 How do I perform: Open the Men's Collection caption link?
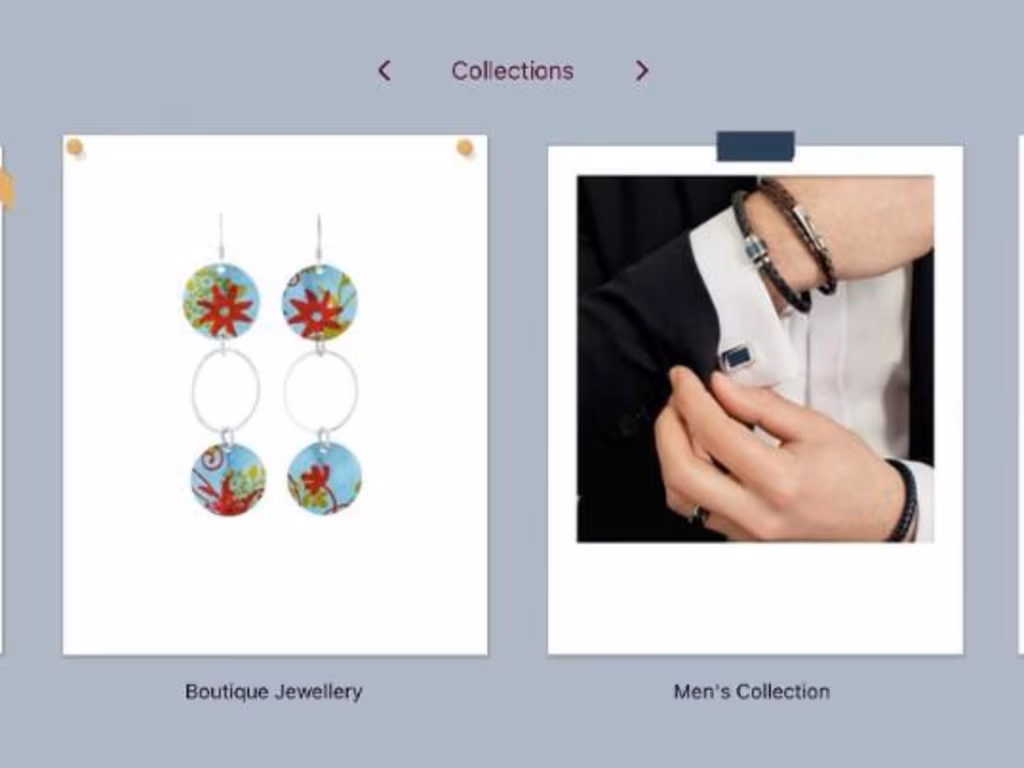(x=752, y=692)
